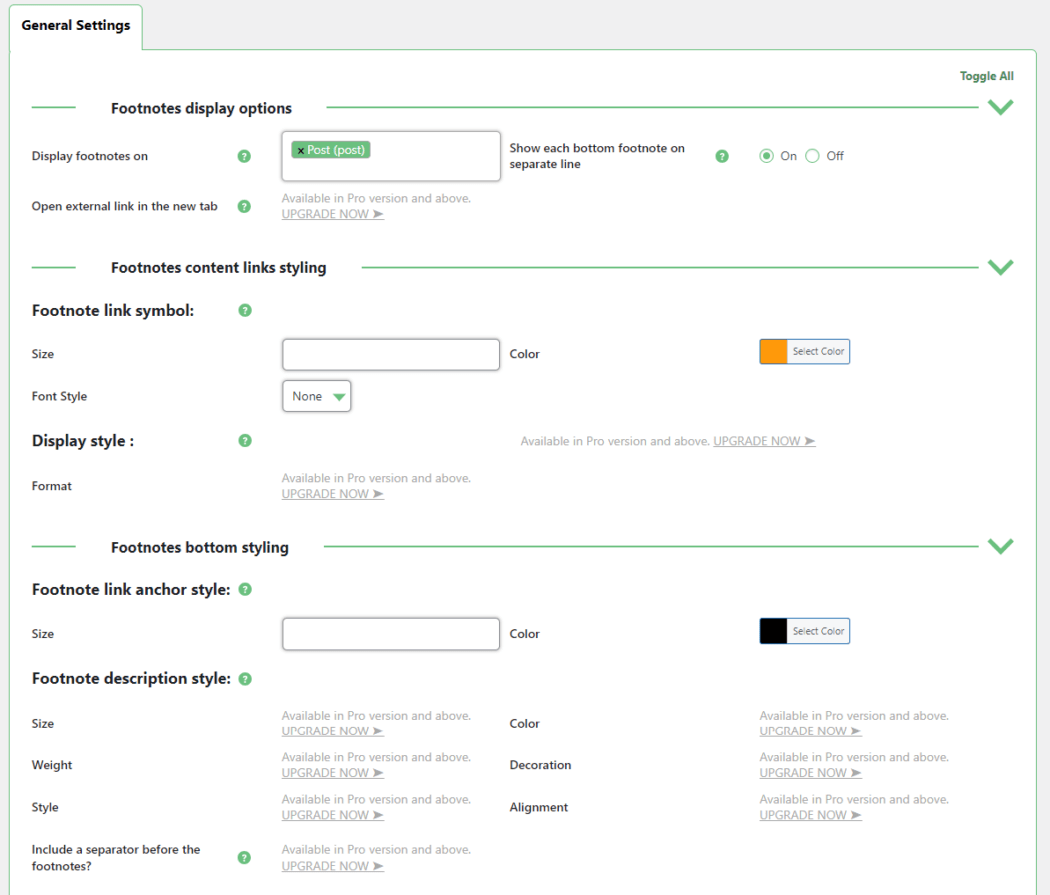Viewport: 1050px width, 895px height.
Task: Click help icon beside Footnote link anchor style
Action: coord(245,590)
